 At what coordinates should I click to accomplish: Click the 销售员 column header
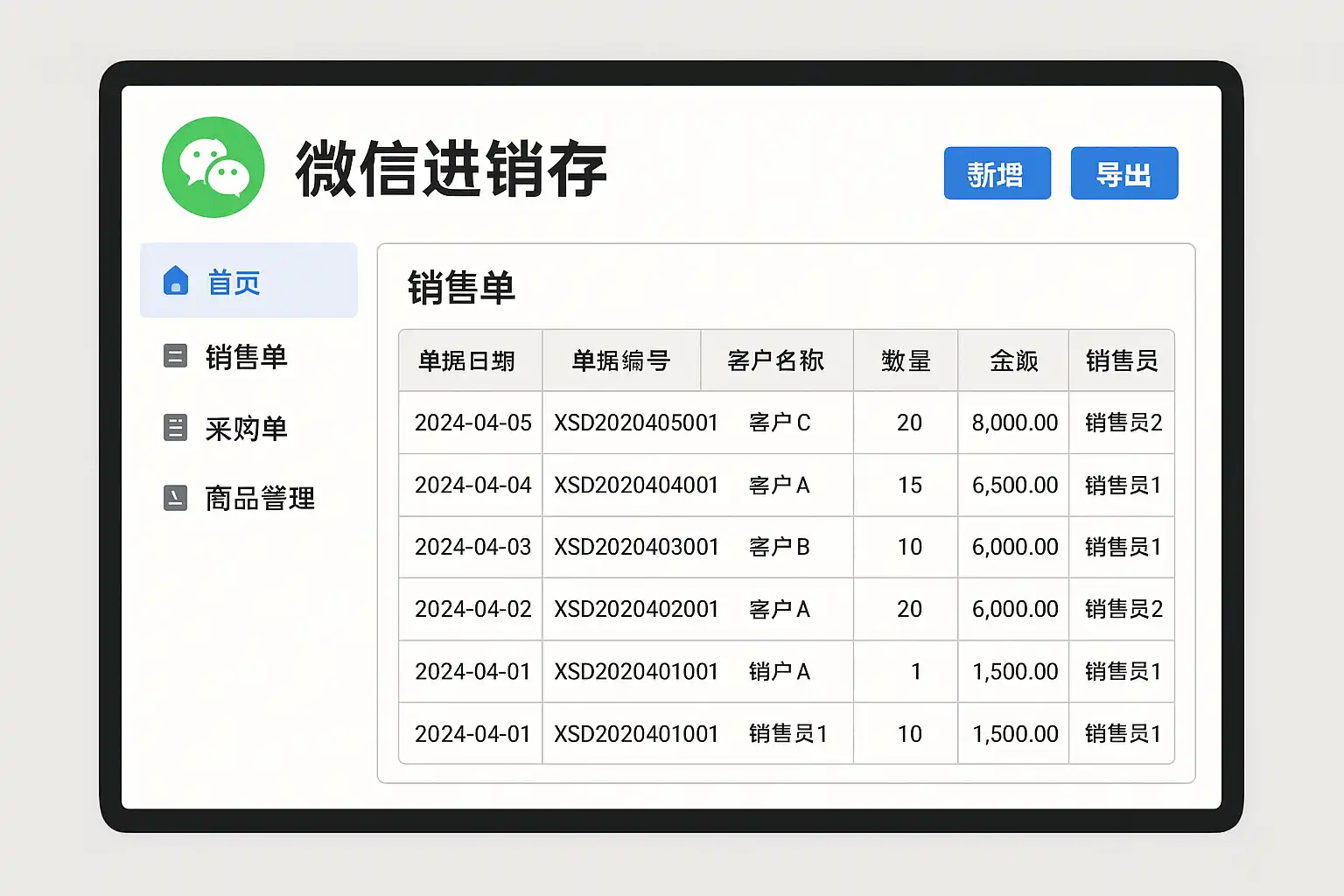tap(1122, 360)
